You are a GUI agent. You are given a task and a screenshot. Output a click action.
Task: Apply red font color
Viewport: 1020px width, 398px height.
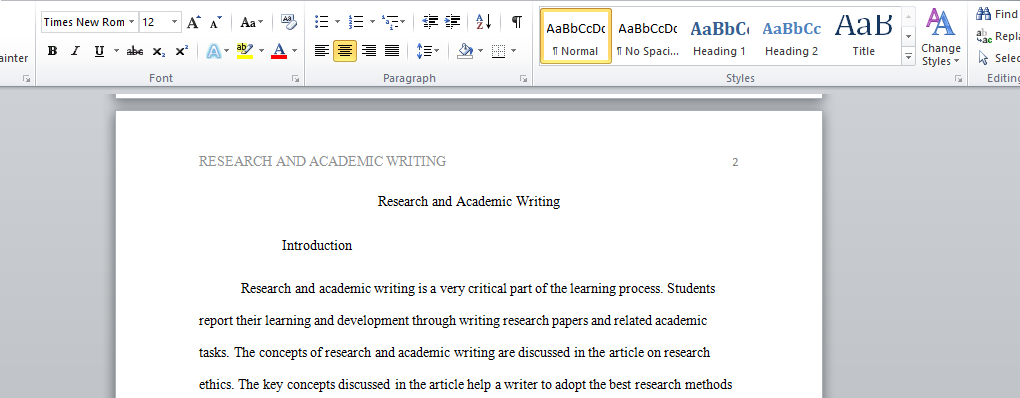click(279, 51)
